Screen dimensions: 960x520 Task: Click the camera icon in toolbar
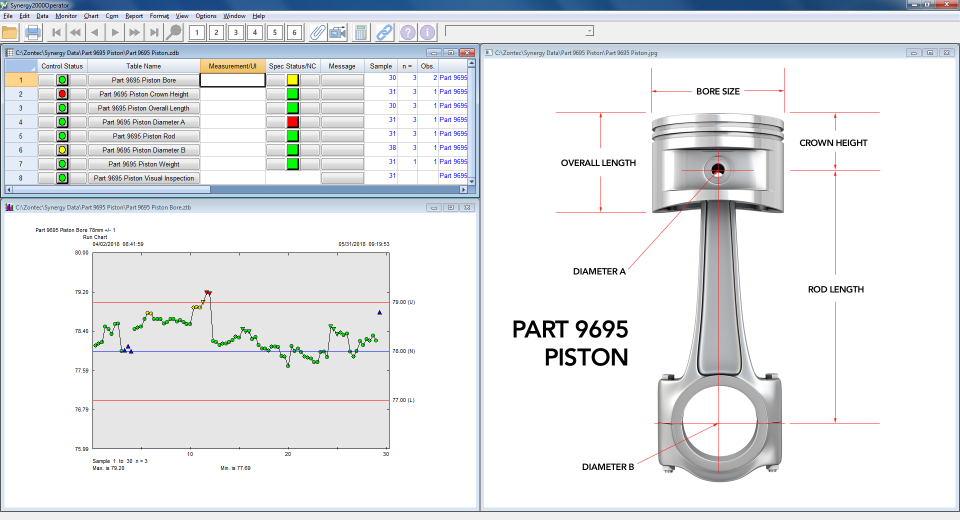tap(338, 33)
